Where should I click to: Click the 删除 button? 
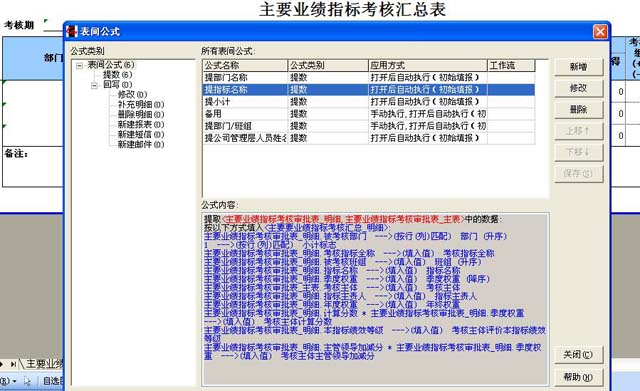point(578,109)
